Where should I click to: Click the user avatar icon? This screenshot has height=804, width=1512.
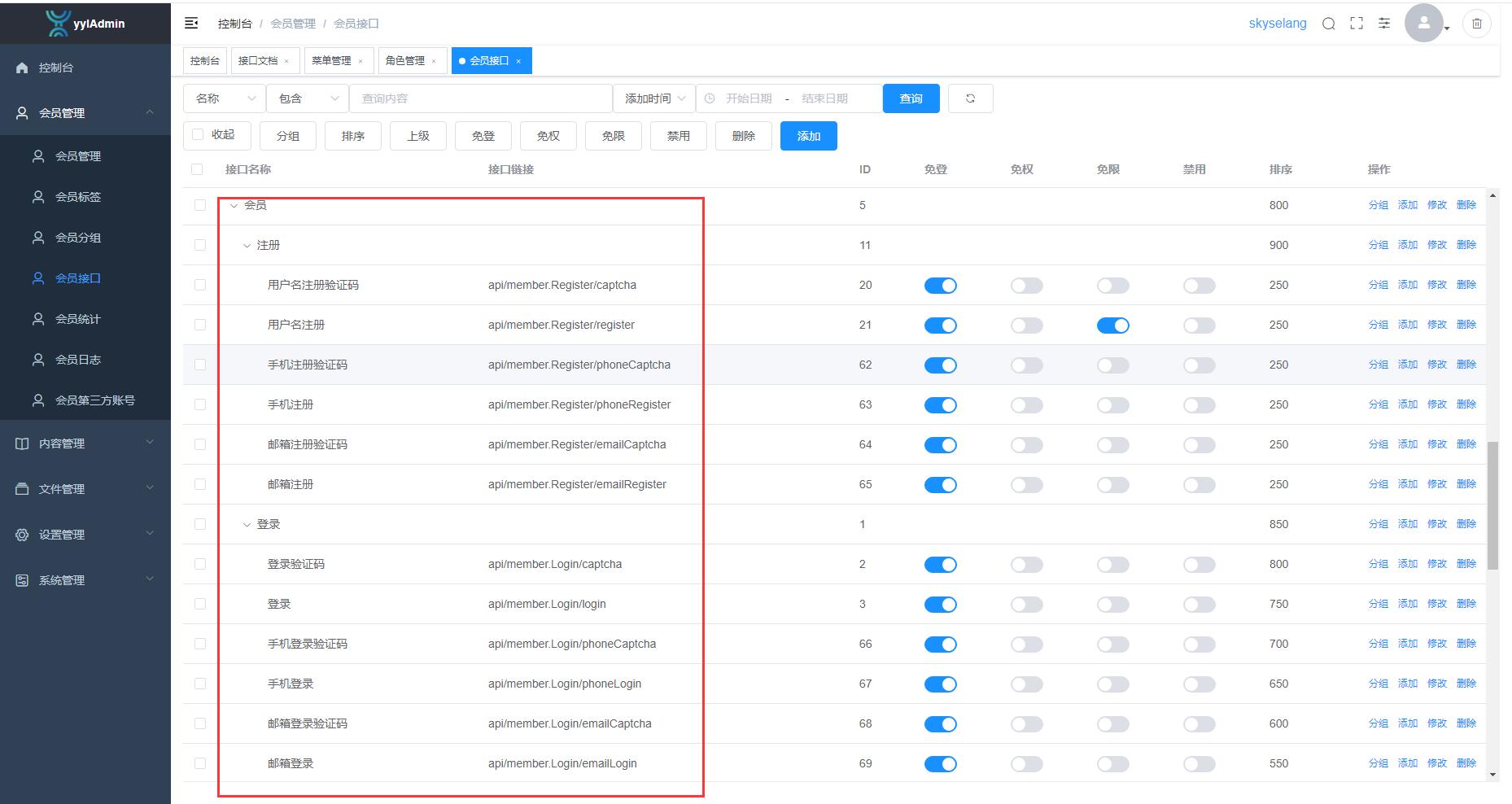[x=1423, y=24]
